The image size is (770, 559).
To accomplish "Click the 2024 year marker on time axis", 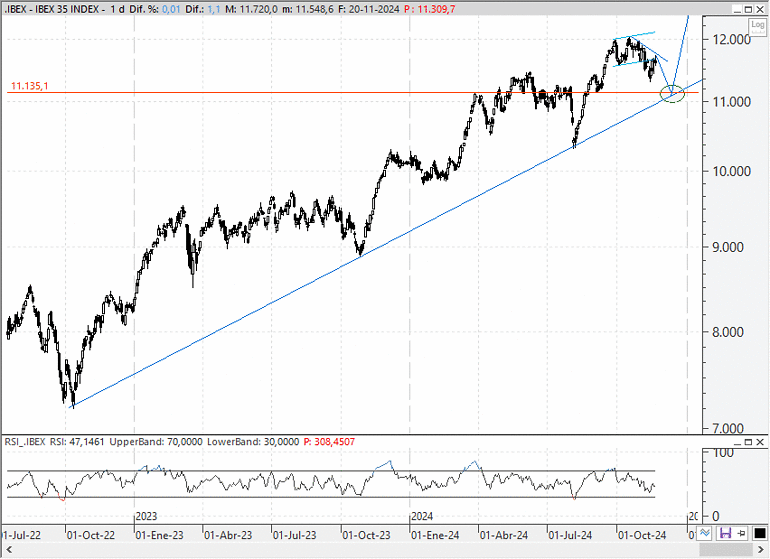I will pyautogui.click(x=422, y=516).
